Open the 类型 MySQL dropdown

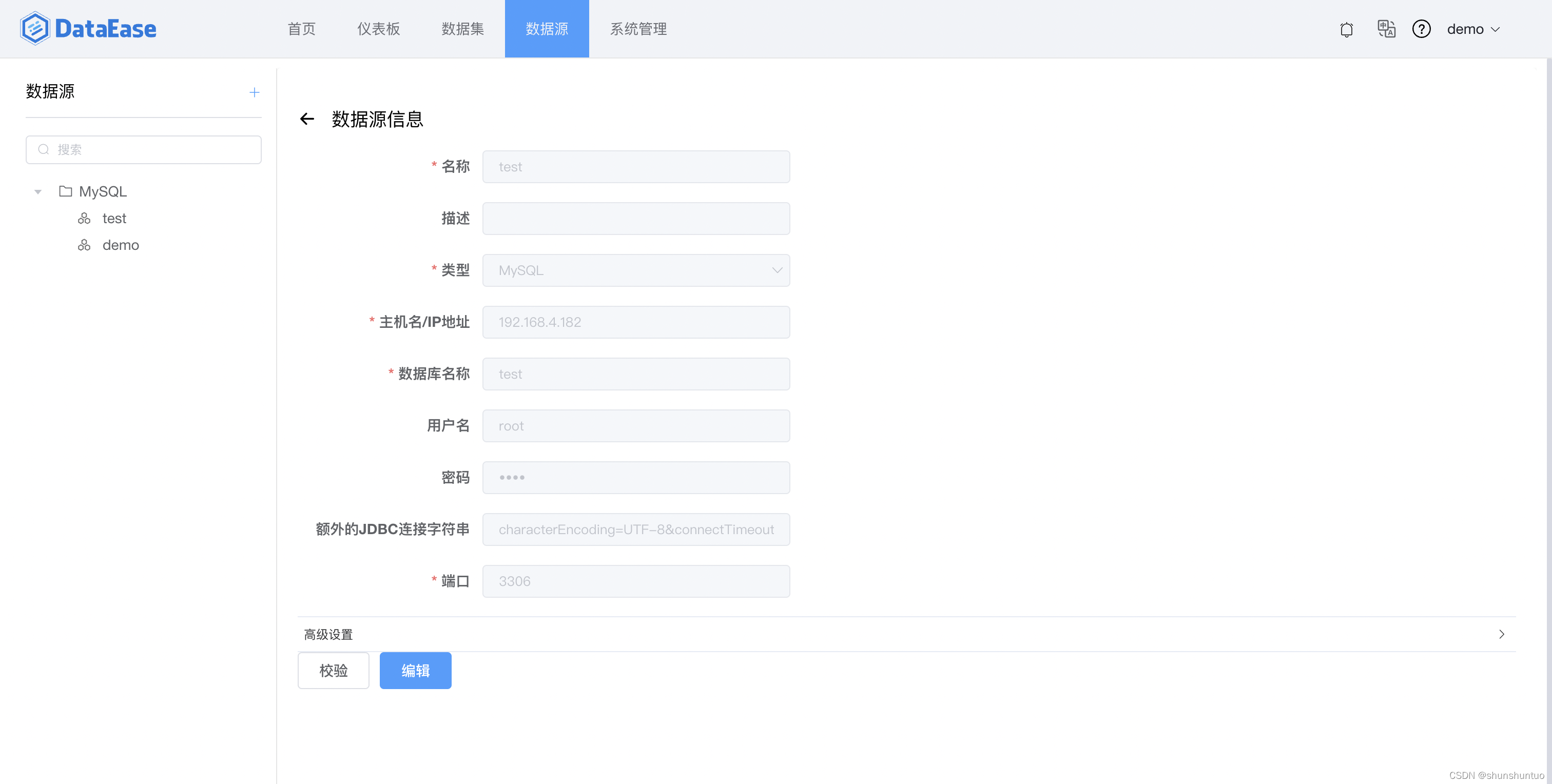pyautogui.click(x=635, y=270)
